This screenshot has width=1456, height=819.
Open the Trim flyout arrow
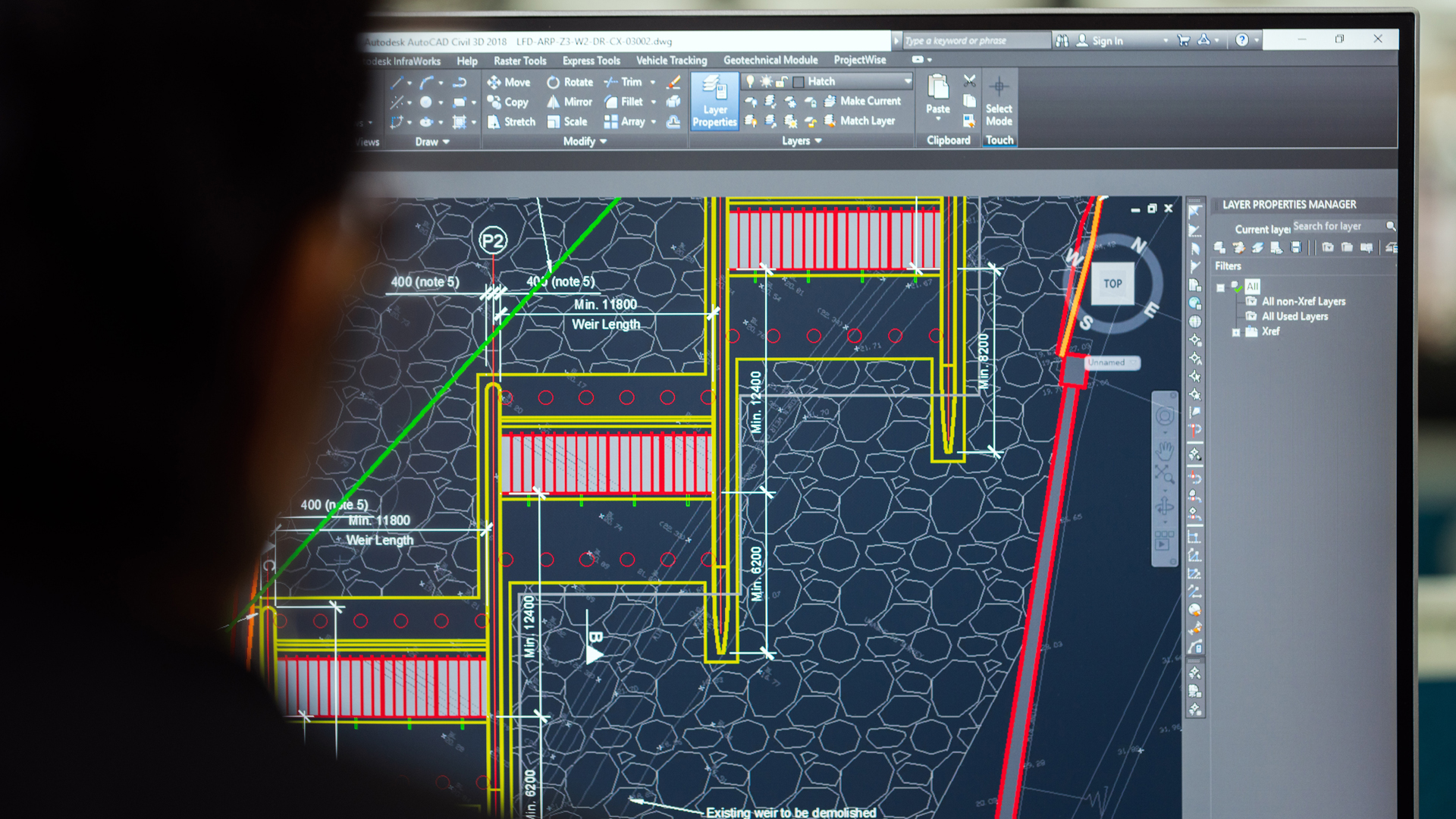652,82
